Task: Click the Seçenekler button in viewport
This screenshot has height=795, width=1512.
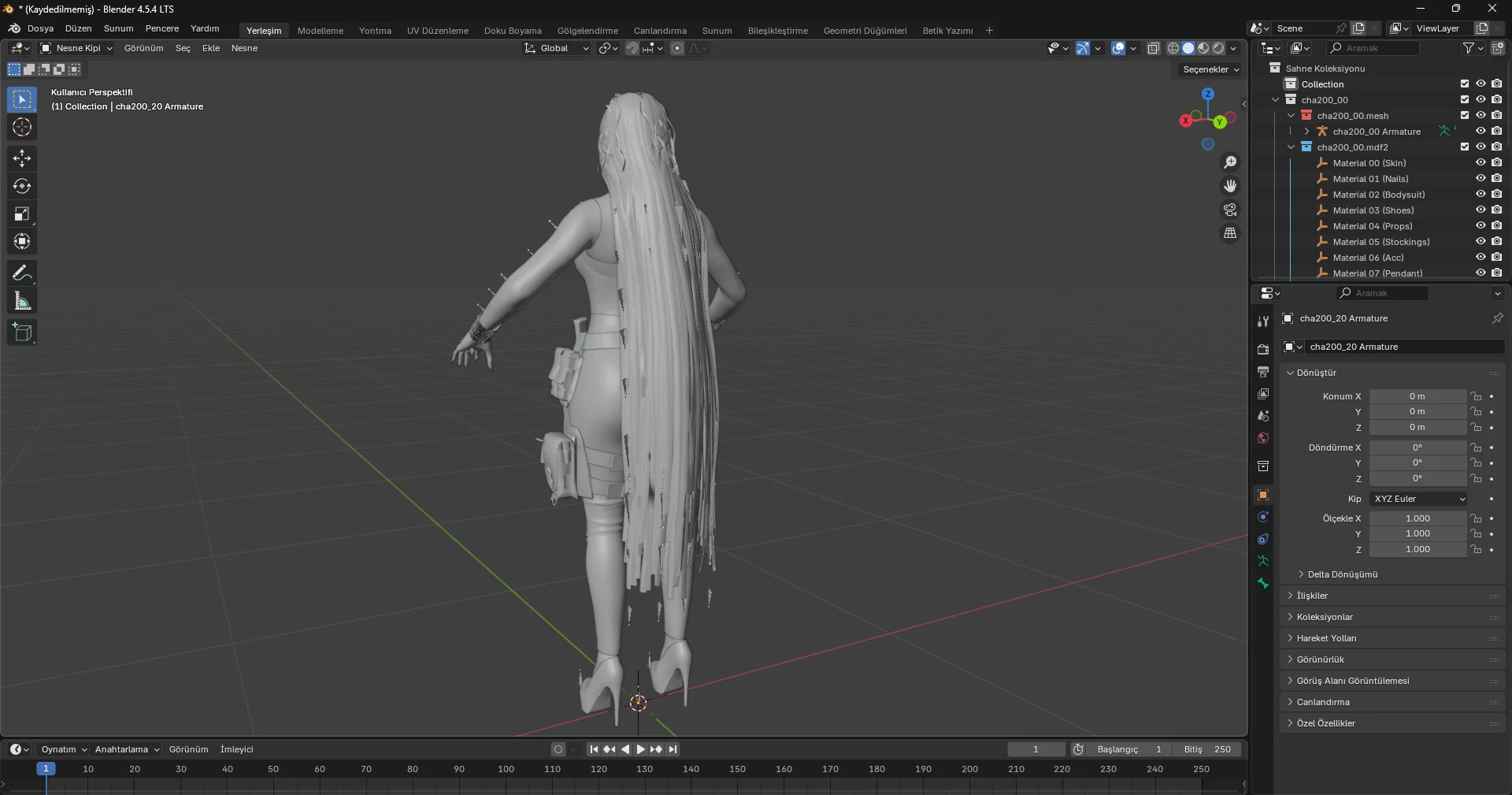Action: pos(1210,69)
